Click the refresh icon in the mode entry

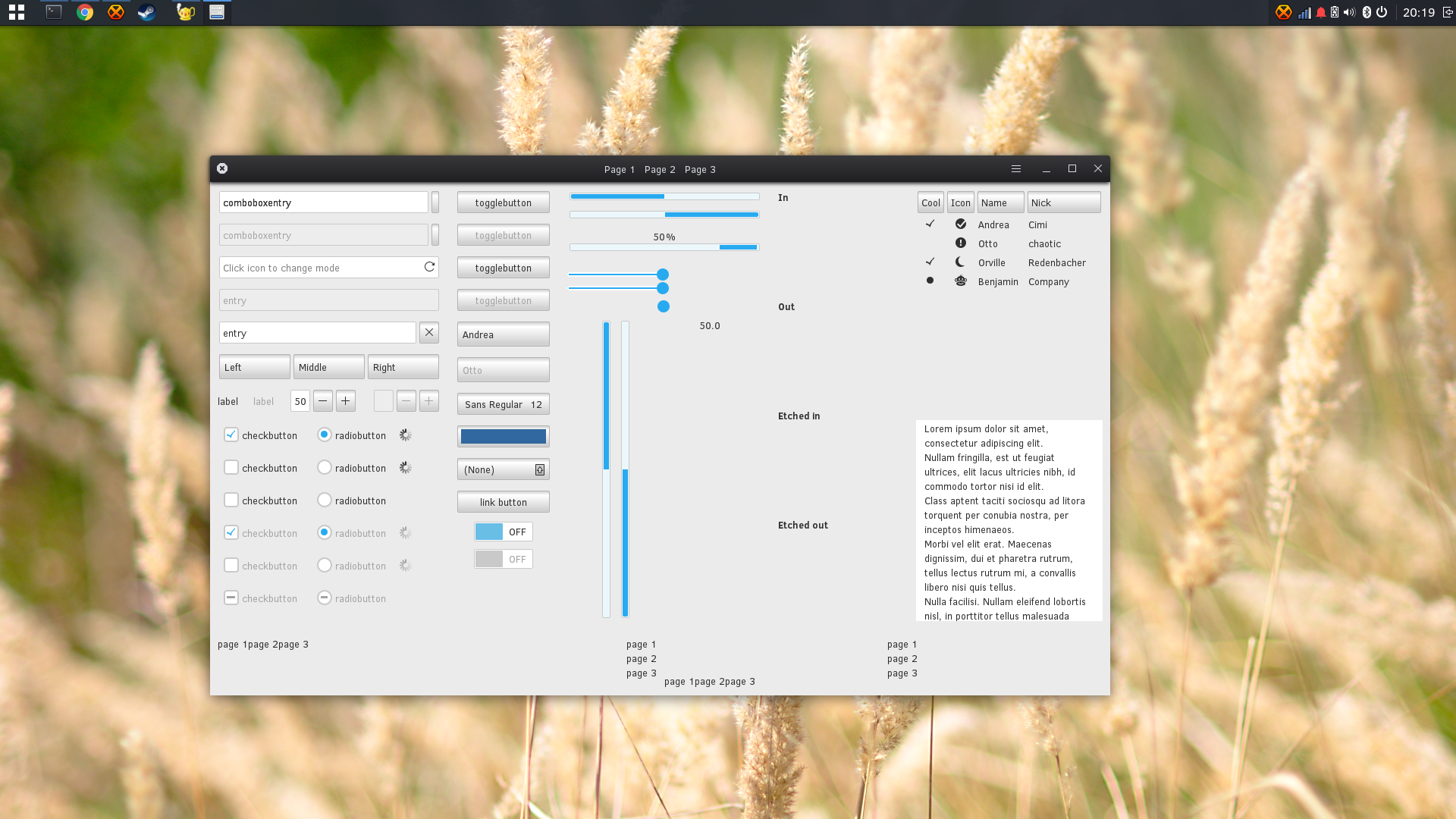click(x=429, y=267)
